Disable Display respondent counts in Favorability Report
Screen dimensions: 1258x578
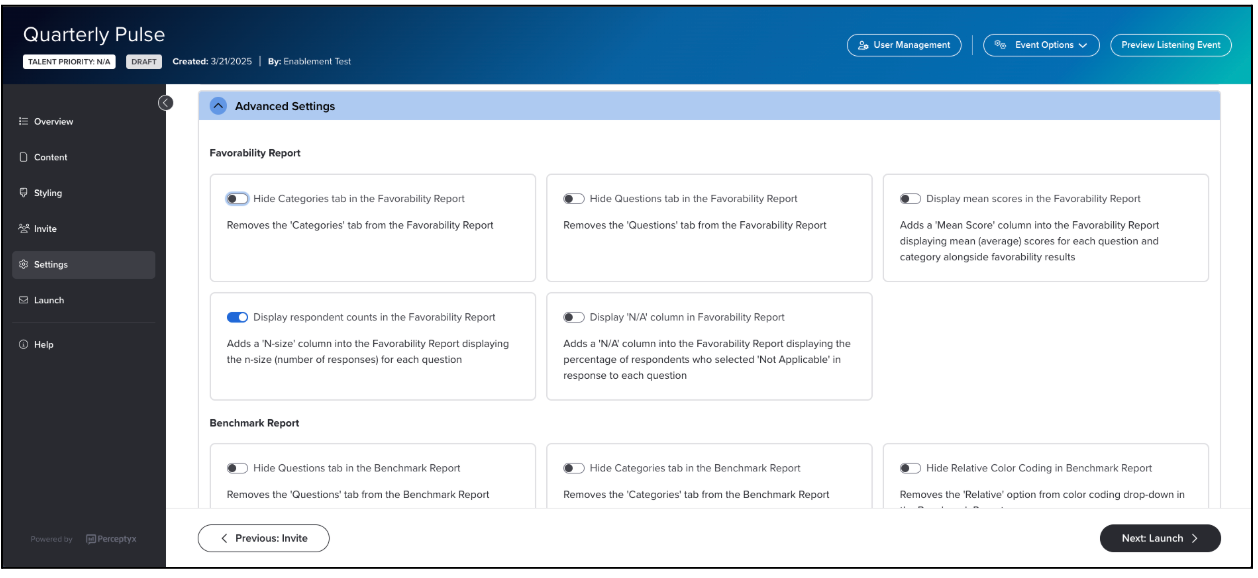[237, 317]
